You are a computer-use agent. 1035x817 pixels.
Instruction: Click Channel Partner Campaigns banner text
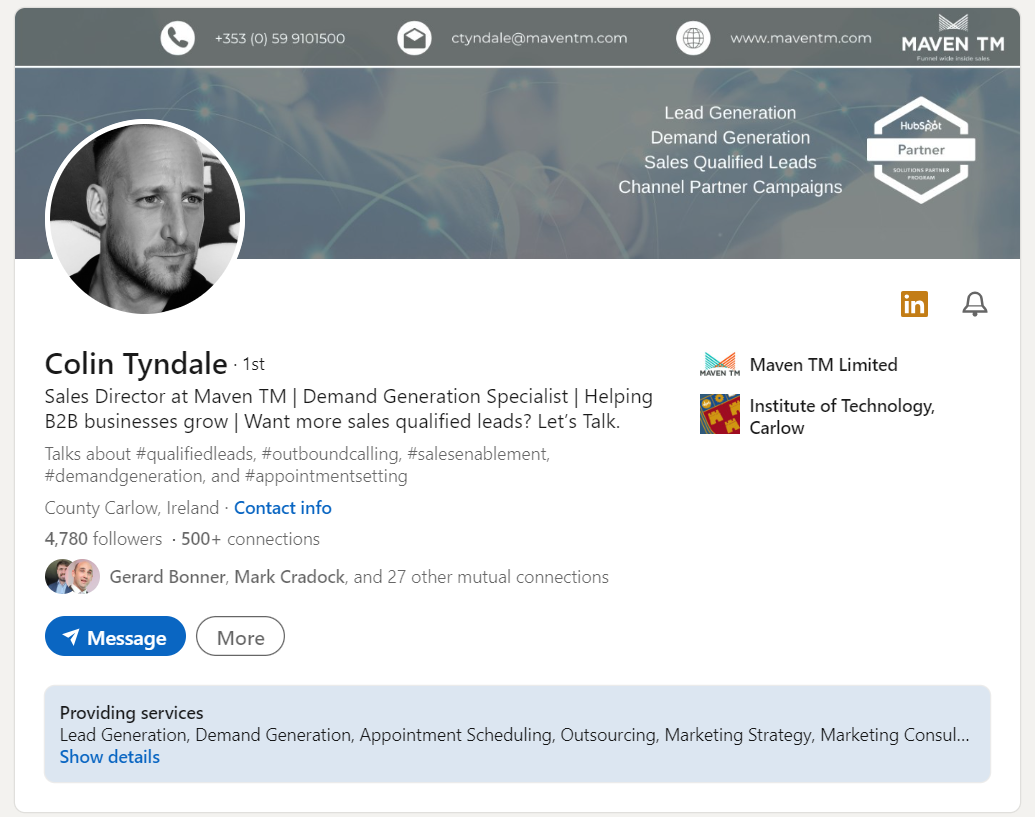pyautogui.click(x=730, y=187)
